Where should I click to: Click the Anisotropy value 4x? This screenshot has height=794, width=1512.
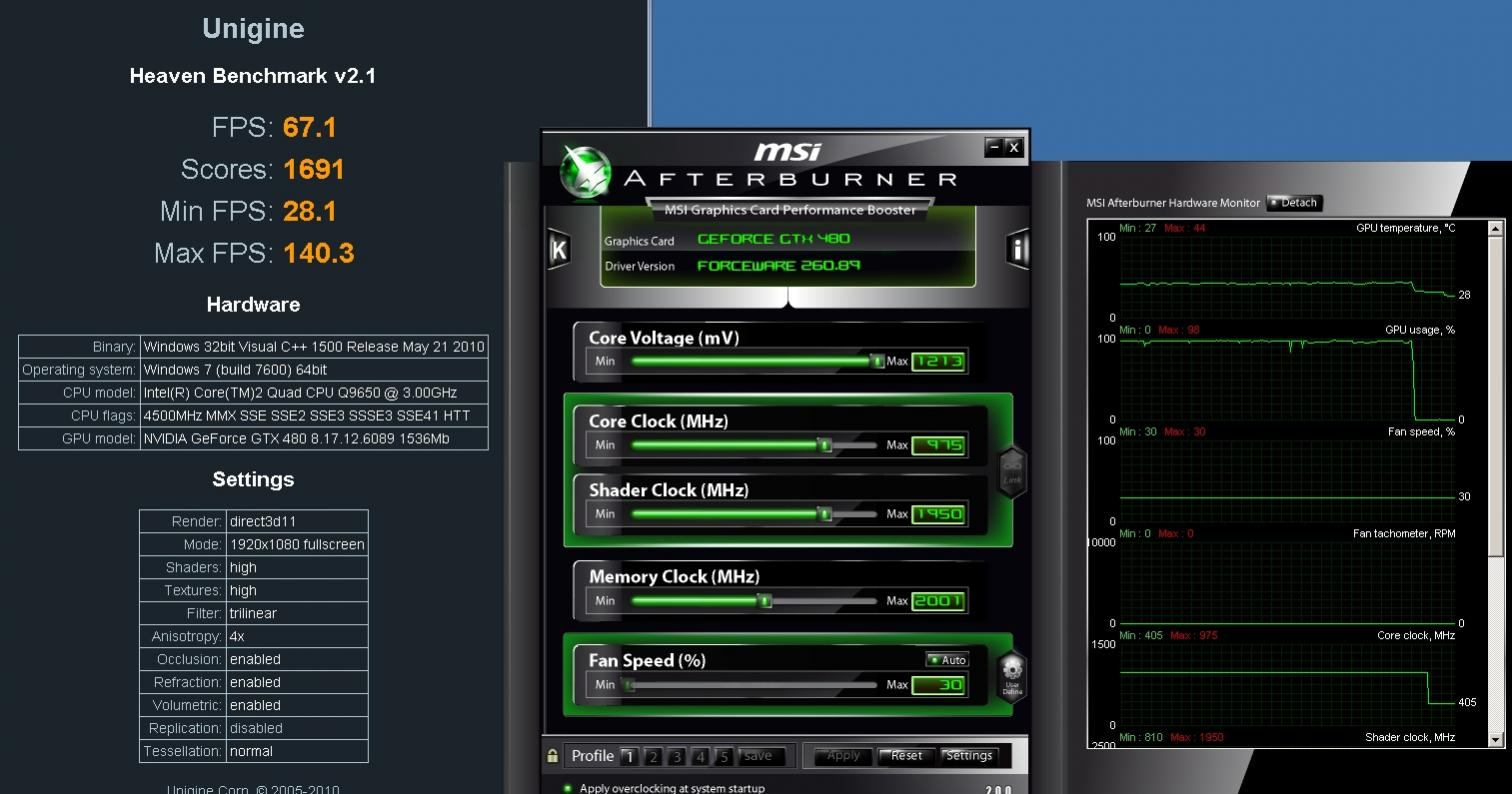(x=297, y=637)
